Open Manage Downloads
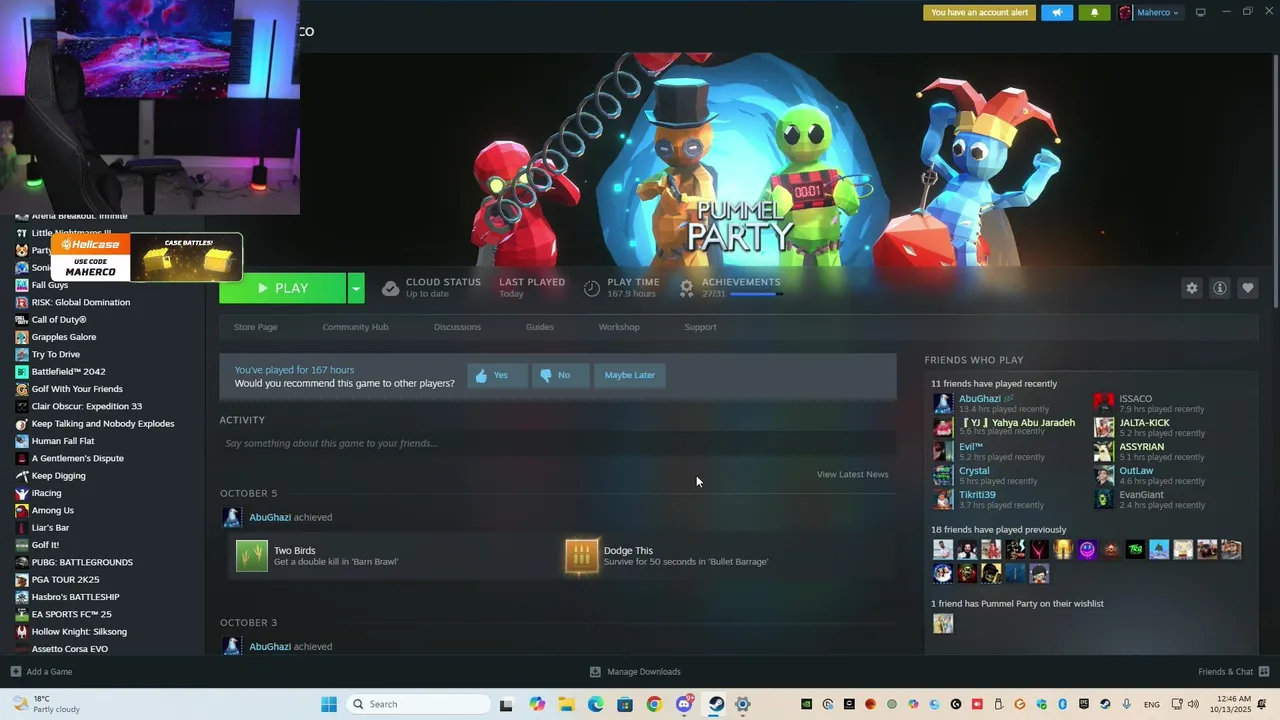This screenshot has height=720, width=1280. point(635,672)
